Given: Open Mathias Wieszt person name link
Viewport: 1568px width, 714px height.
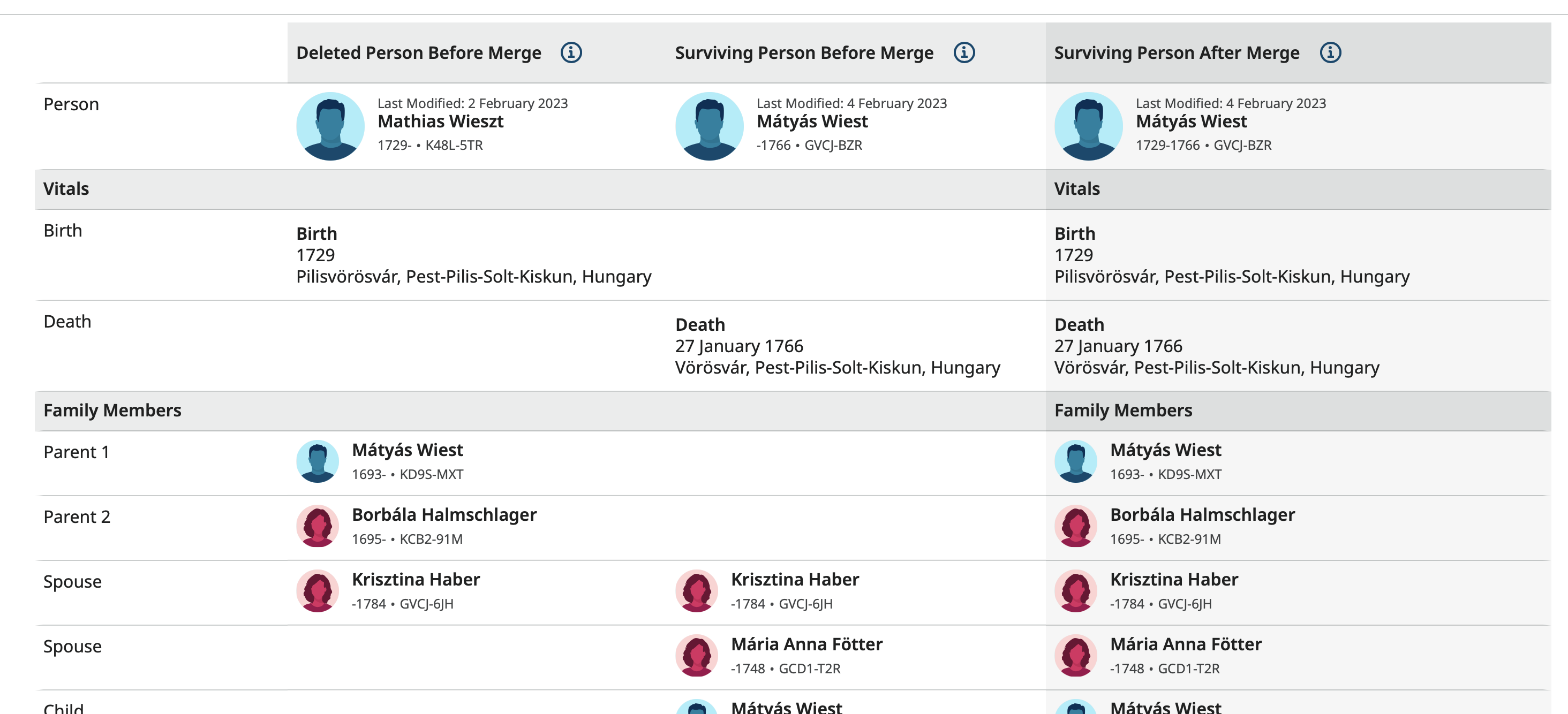Looking at the screenshot, I should [441, 121].
